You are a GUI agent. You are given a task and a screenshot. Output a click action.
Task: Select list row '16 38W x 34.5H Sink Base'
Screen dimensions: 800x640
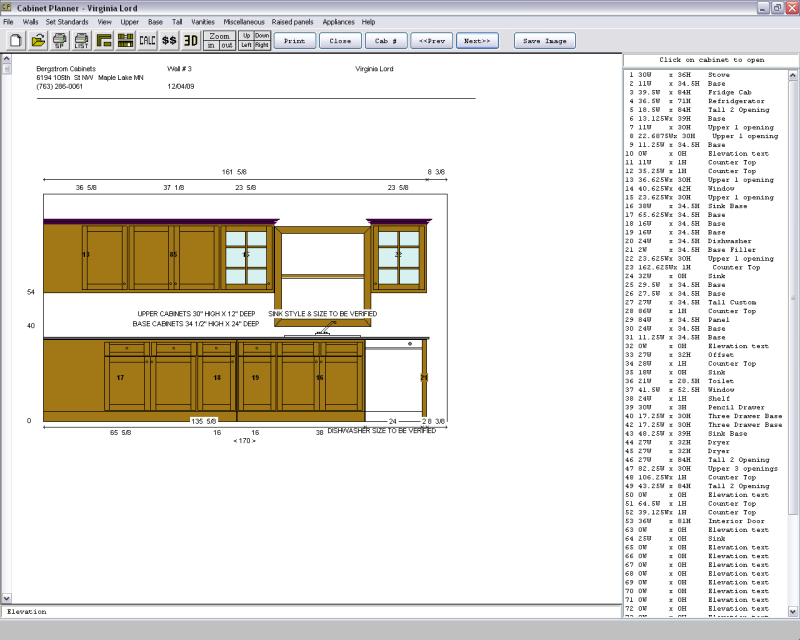(x=706, y=206)
